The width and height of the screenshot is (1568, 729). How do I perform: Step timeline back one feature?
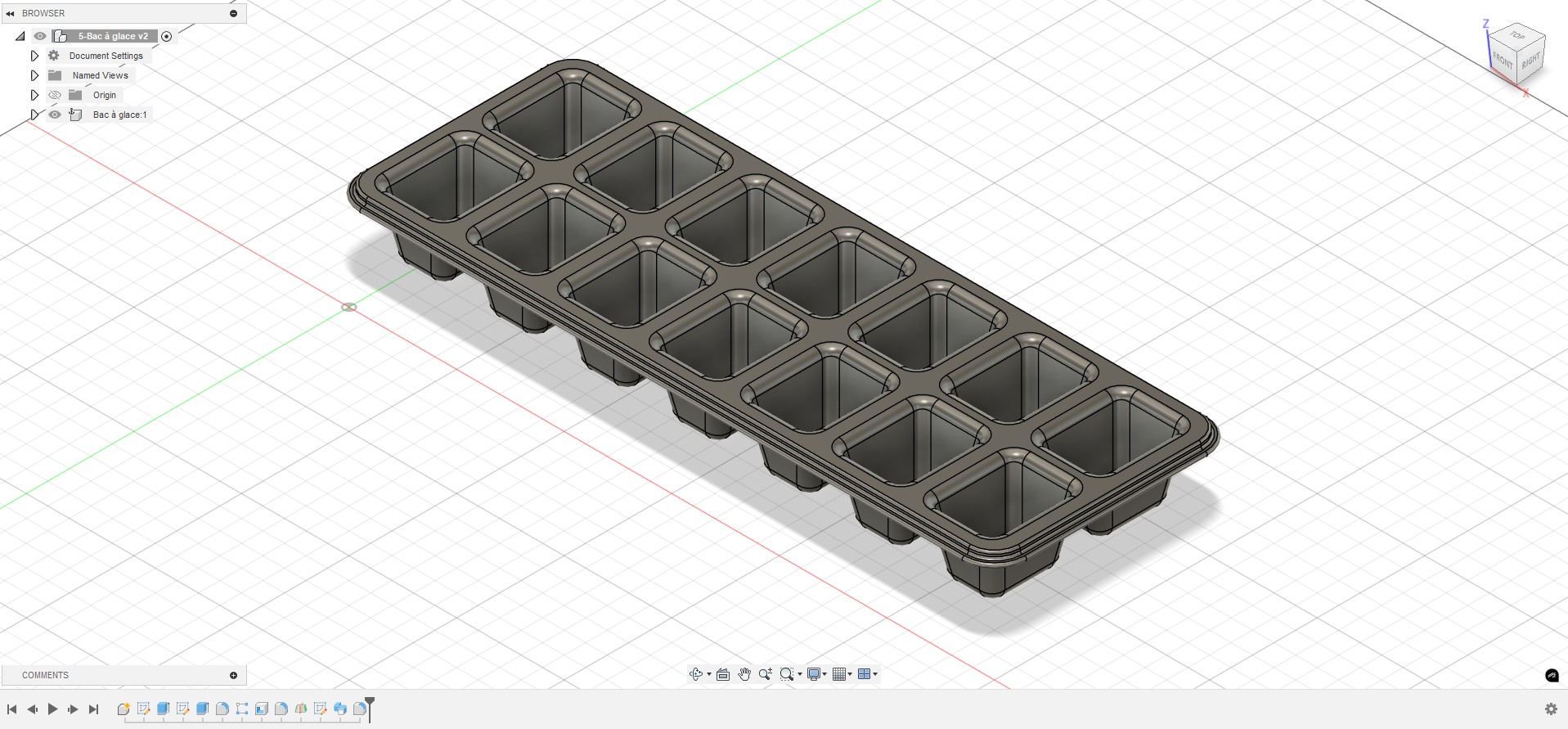(x=32, y=709)
